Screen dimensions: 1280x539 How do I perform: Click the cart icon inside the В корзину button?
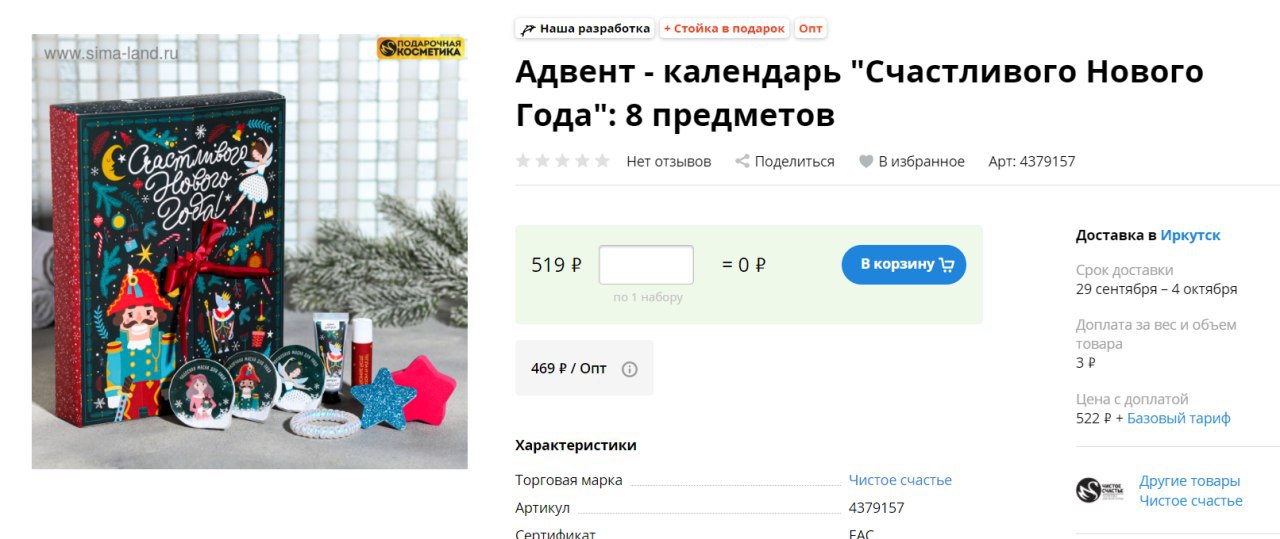pos(947,265)
